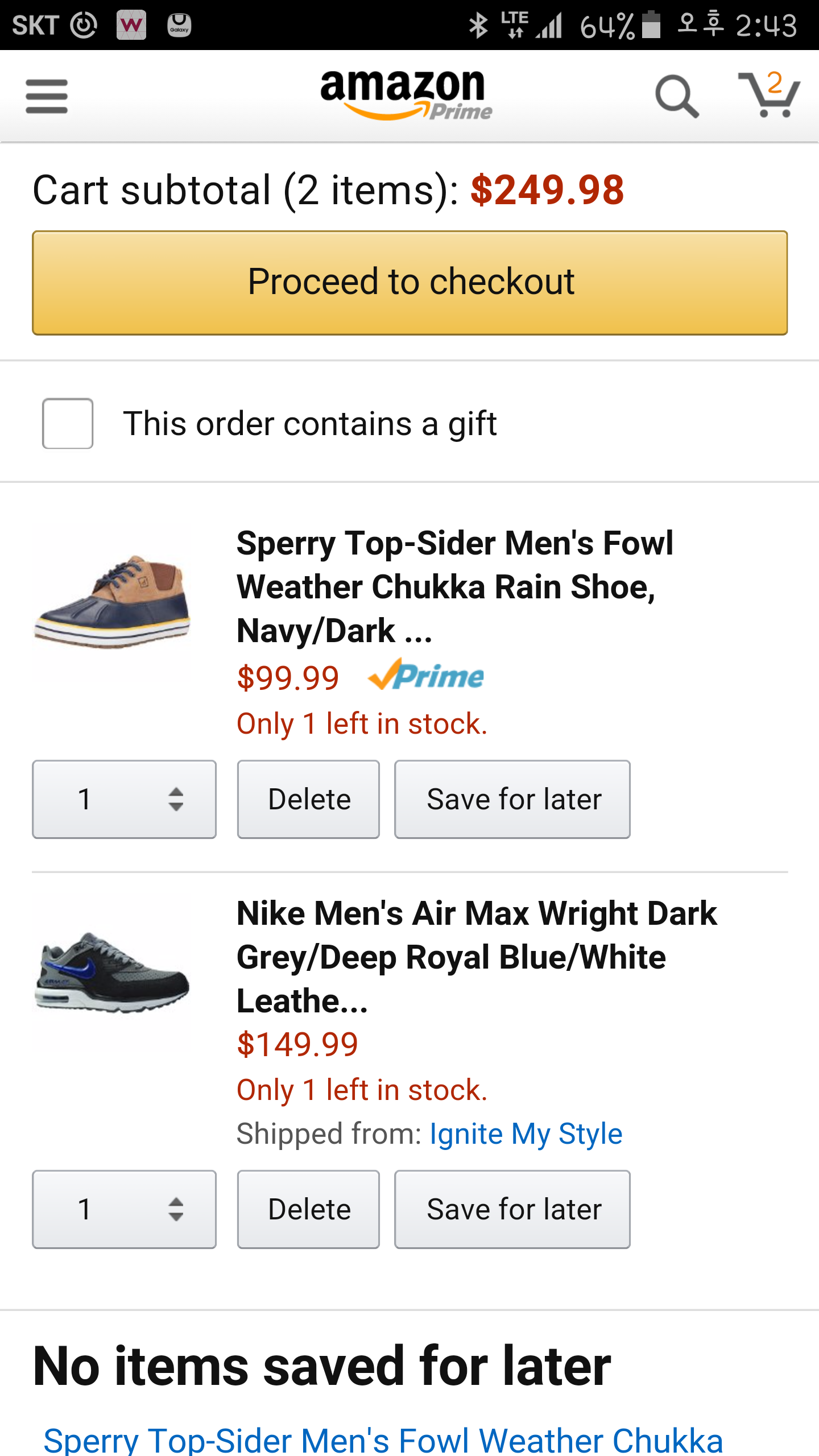Tap the Amazon Prime logo
The height and width of the screenshot is (1456, 819).
(x=406, y=95)
